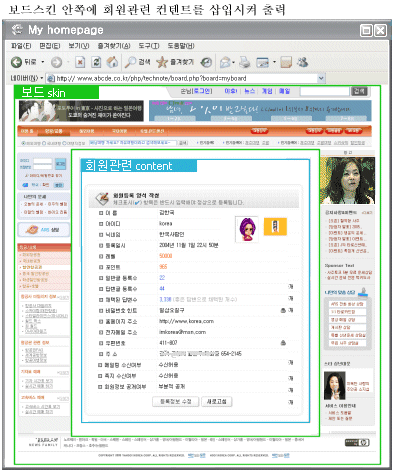This screenshot has height=470, width=394.
Task: Expand the address bar URL dropdown
Action: click(x=321, y=78)
